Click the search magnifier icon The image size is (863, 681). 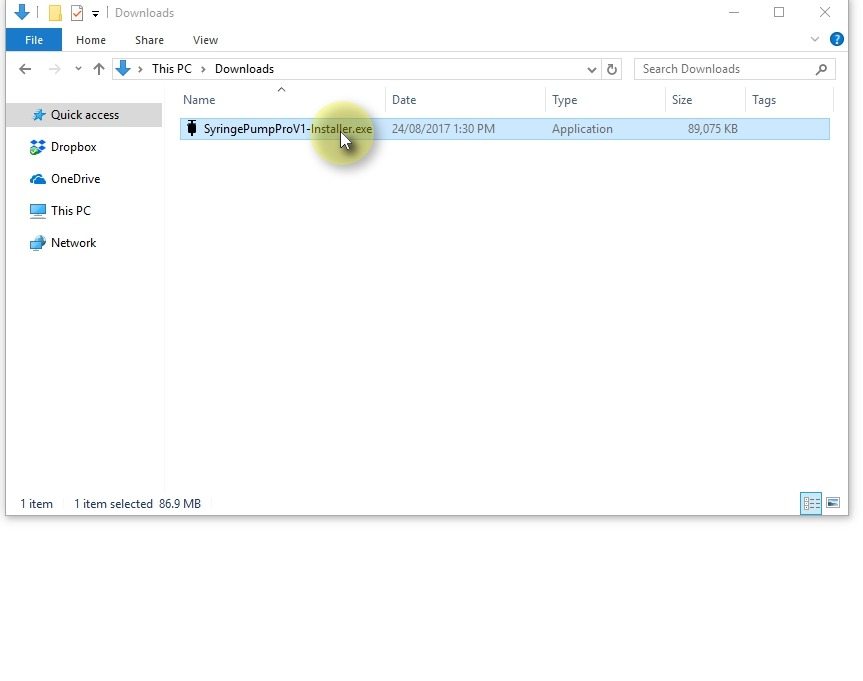click(x=822, y=69)
